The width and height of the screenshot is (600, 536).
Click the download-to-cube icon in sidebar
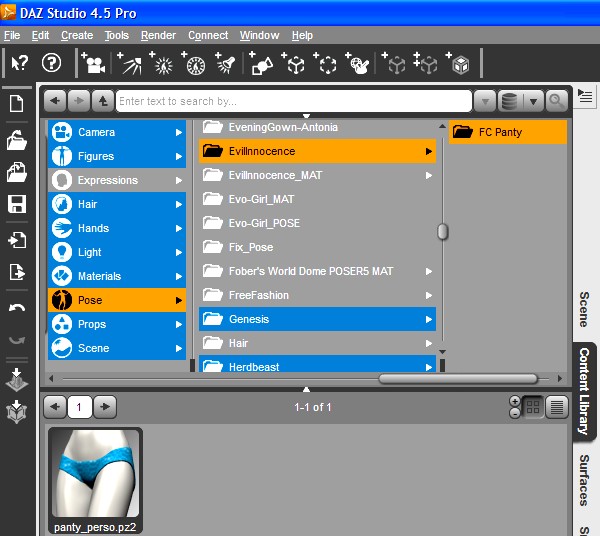click(x=16, y=412)
